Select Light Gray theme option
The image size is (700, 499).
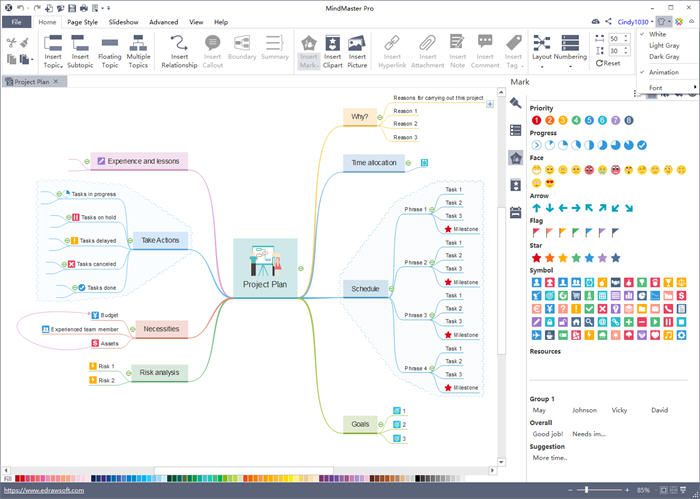664,46
